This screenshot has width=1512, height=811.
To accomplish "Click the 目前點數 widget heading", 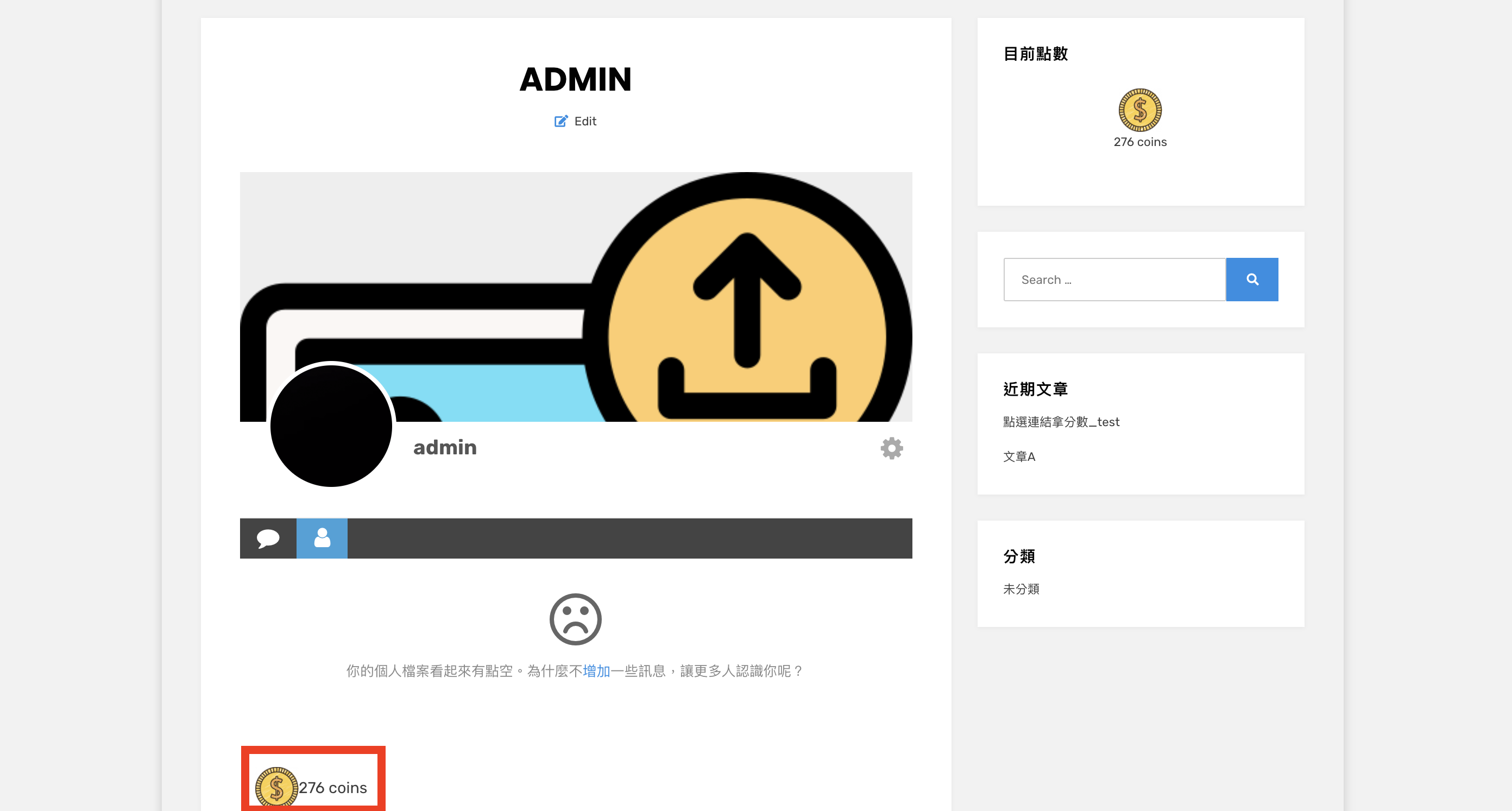I will pyautogui.click(x=1035, y=54).
